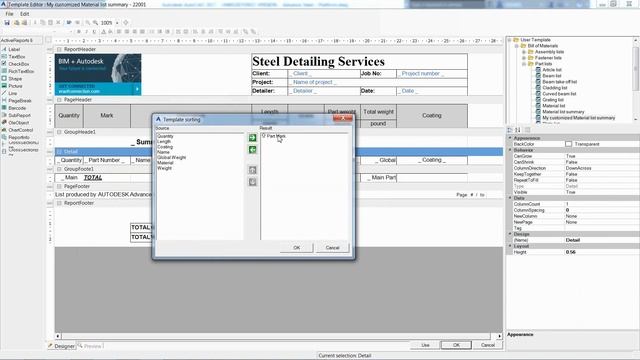Collapse the Layout property category
Image resolution: width=640 pixels, height=360 pixels.
click(510, 246)
